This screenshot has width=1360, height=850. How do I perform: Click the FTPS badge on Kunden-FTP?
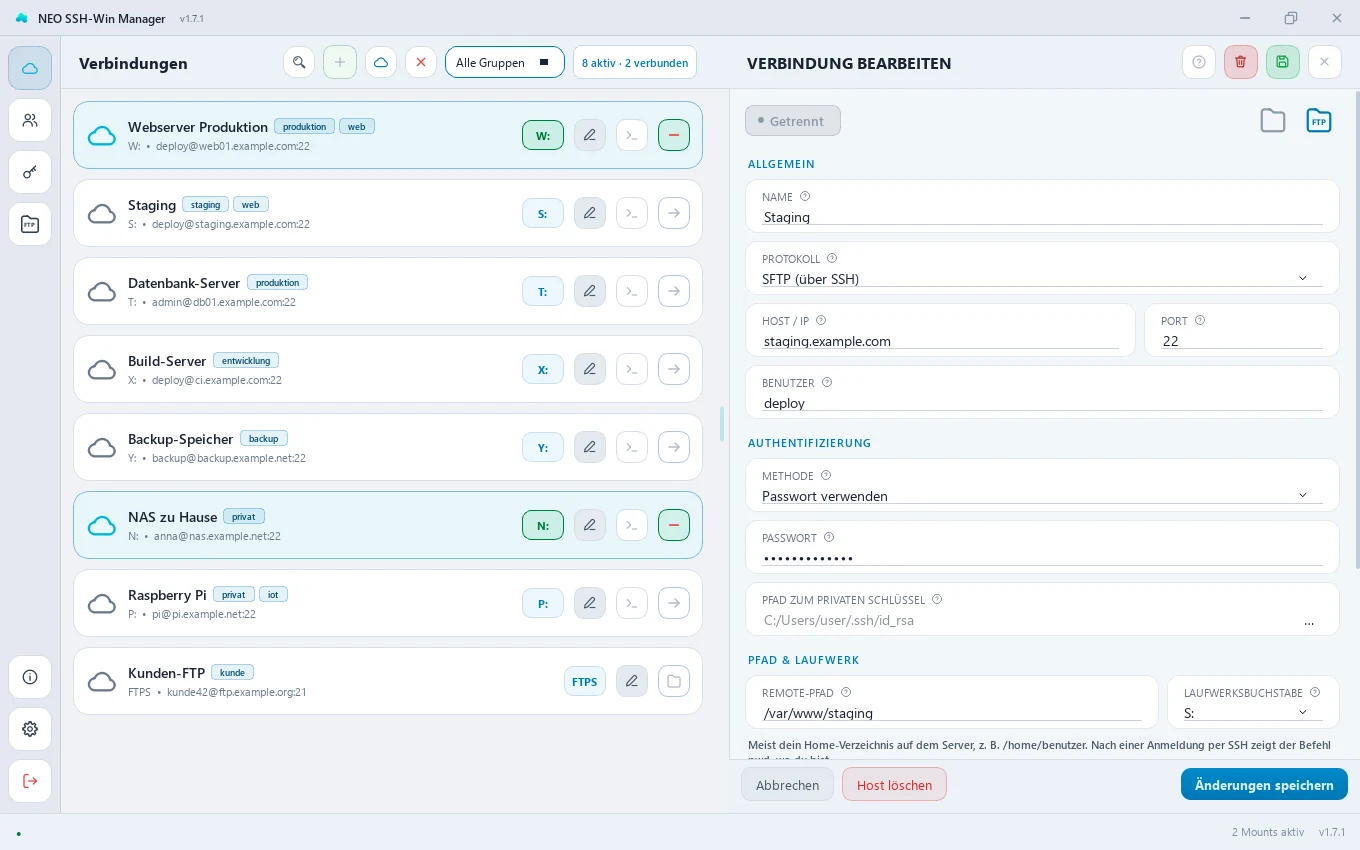click(585, 681)
